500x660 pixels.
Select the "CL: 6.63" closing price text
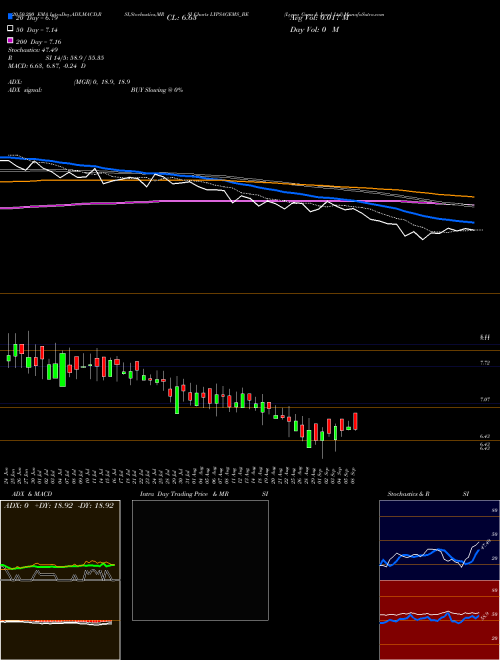(x=181, y=18)
